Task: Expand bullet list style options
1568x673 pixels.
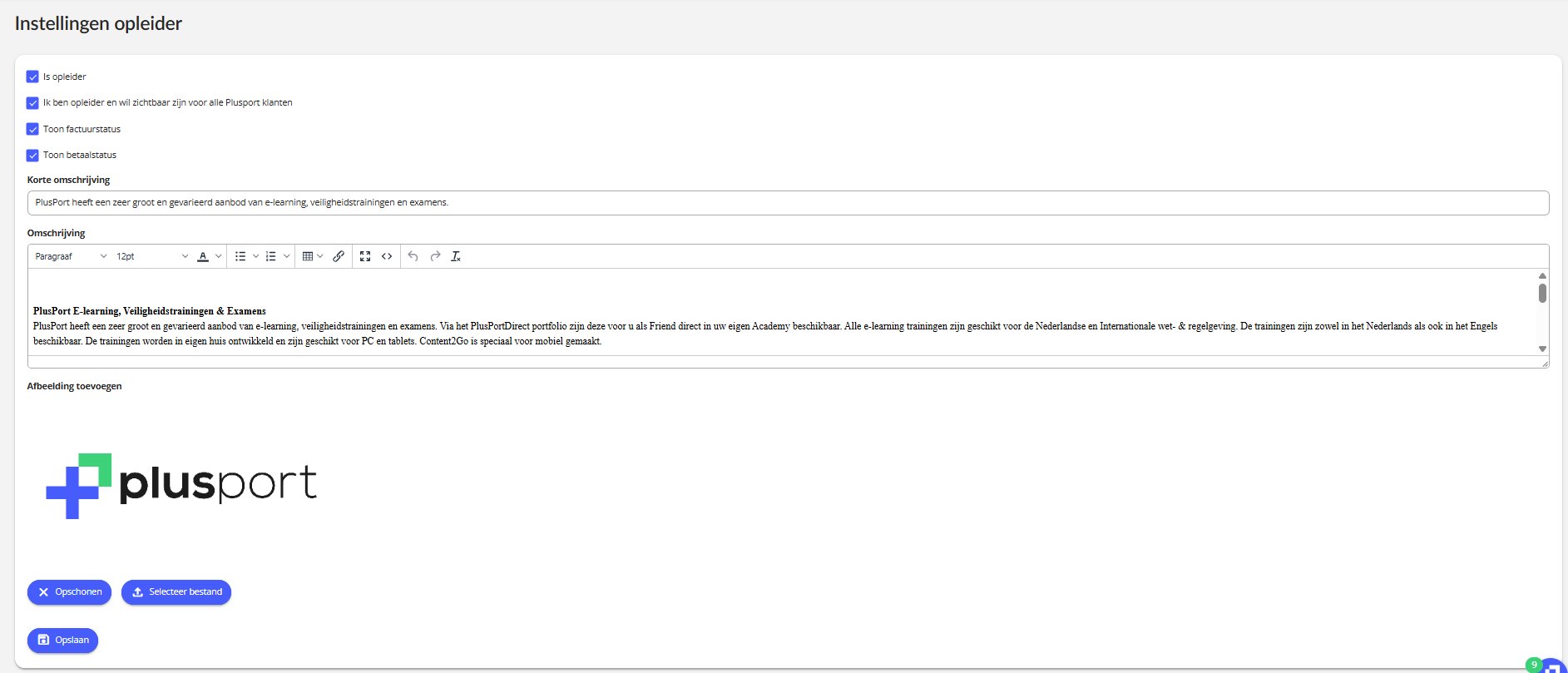Action: (255, 256)
